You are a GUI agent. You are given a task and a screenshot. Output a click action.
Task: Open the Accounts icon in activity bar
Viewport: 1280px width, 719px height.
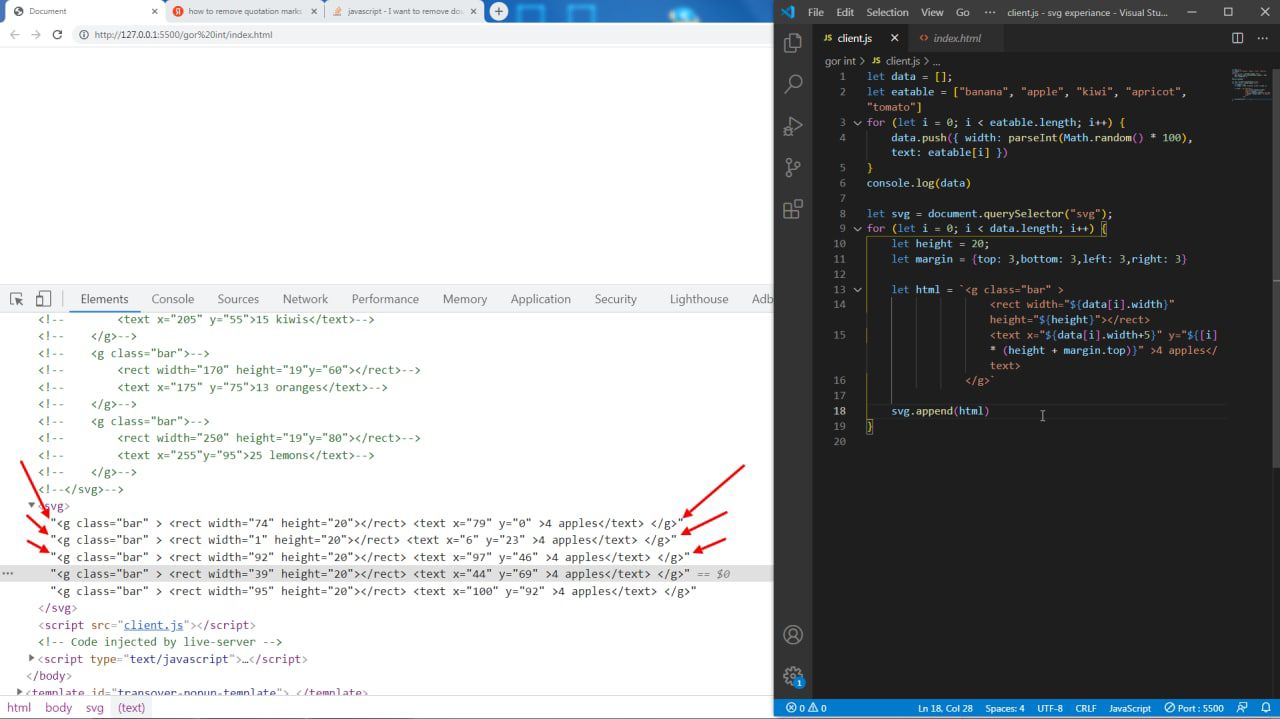[x=793, y=635]
